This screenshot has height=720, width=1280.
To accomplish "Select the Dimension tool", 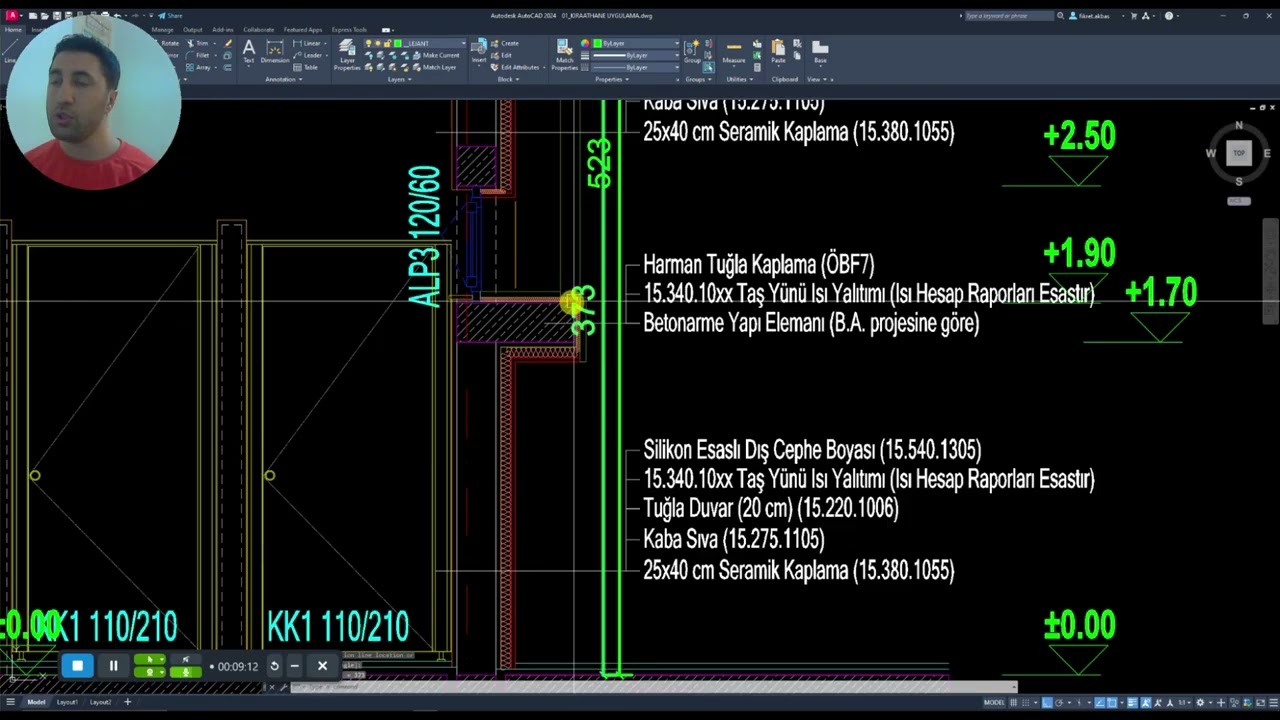I will pyautogui.click(x=275, y=52).
